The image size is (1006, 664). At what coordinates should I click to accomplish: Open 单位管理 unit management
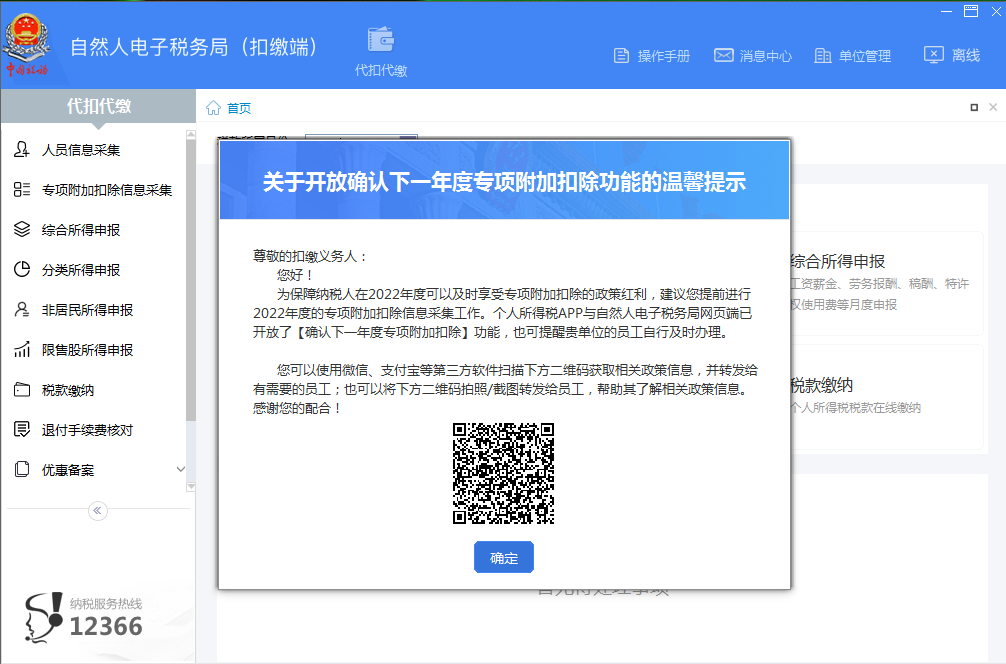(853, 56)
